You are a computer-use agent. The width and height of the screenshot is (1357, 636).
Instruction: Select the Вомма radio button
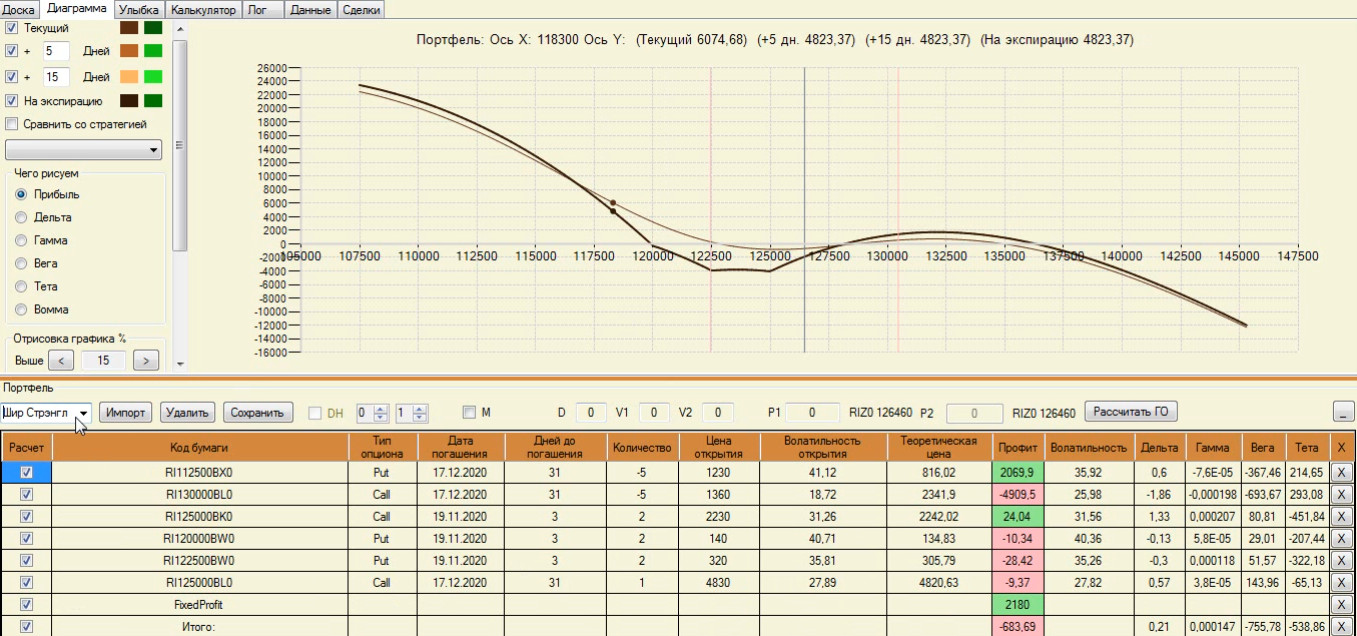pyautogui.click(x=21, y=309)
